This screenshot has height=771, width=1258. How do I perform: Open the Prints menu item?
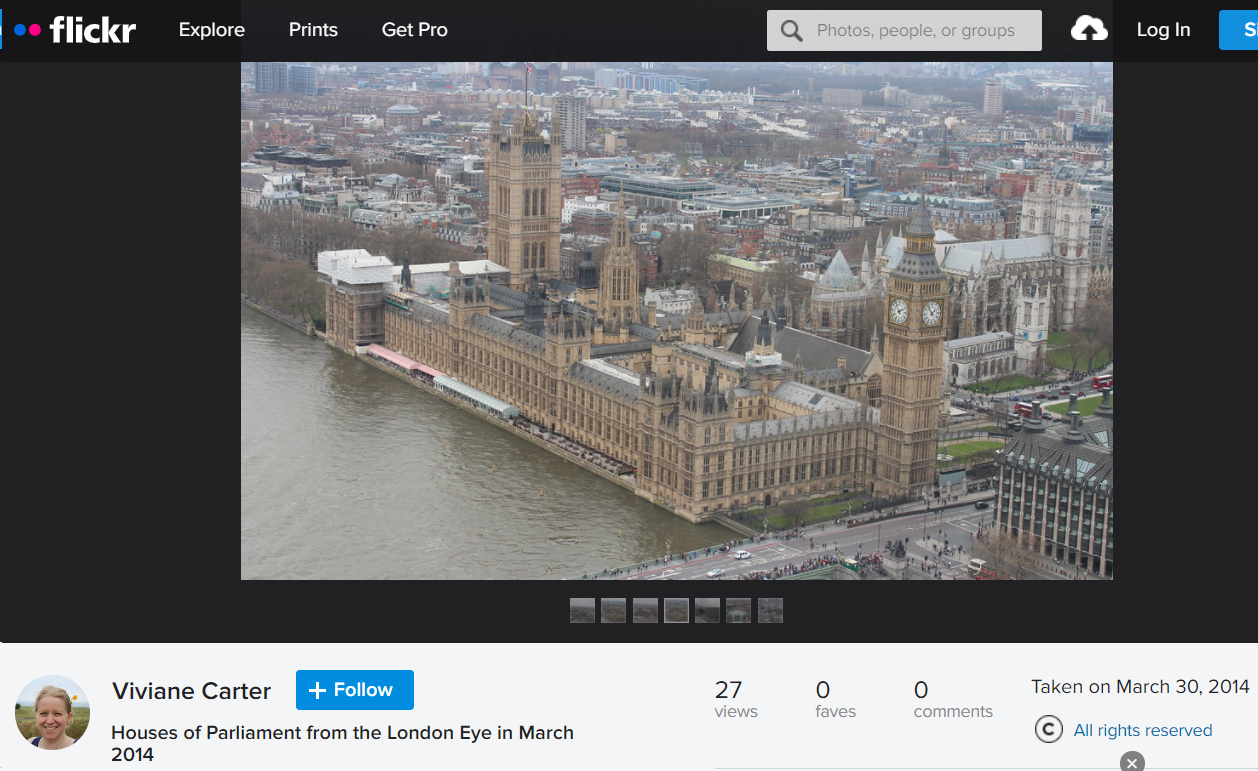pos(313,30)
